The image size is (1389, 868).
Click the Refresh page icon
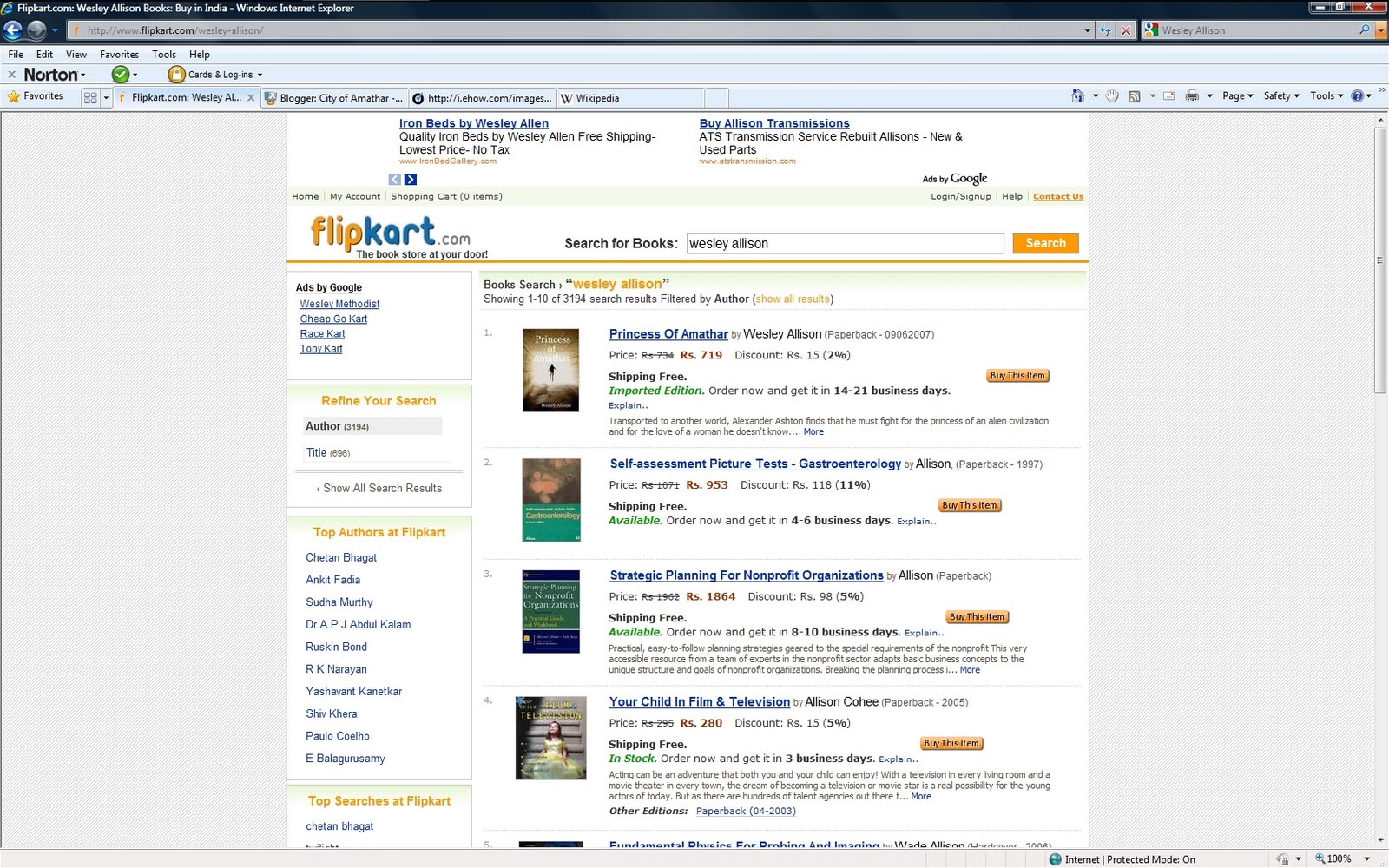coord(1105,30)
